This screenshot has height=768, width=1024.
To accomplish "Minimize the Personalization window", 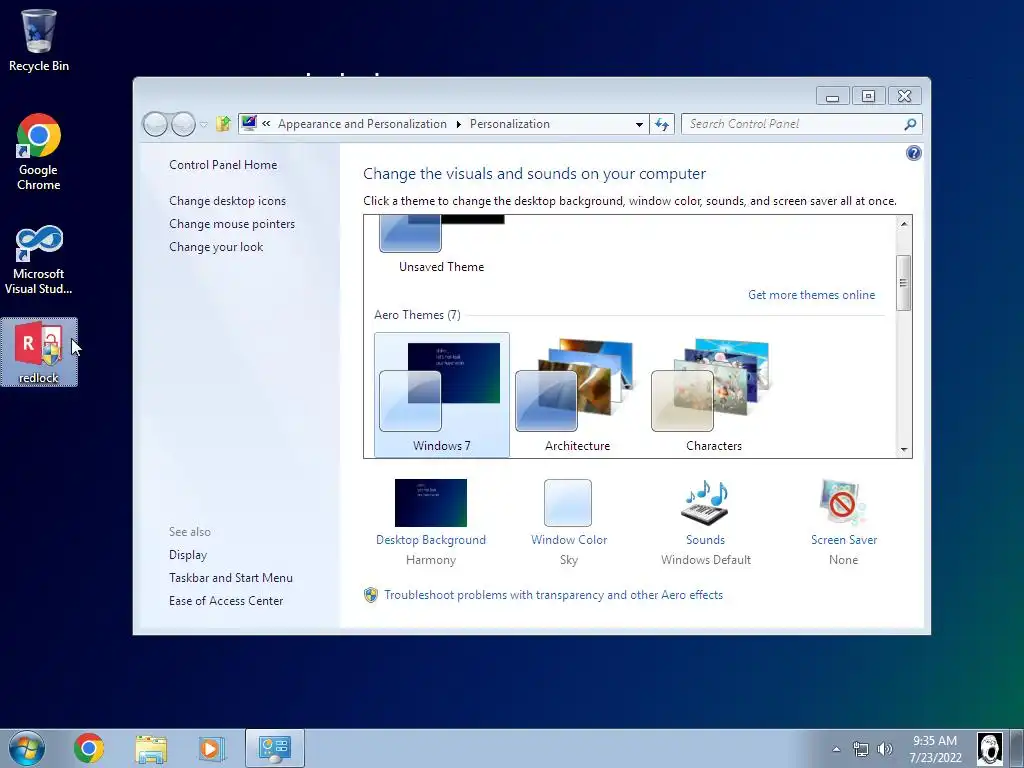I will coord(832,97).
